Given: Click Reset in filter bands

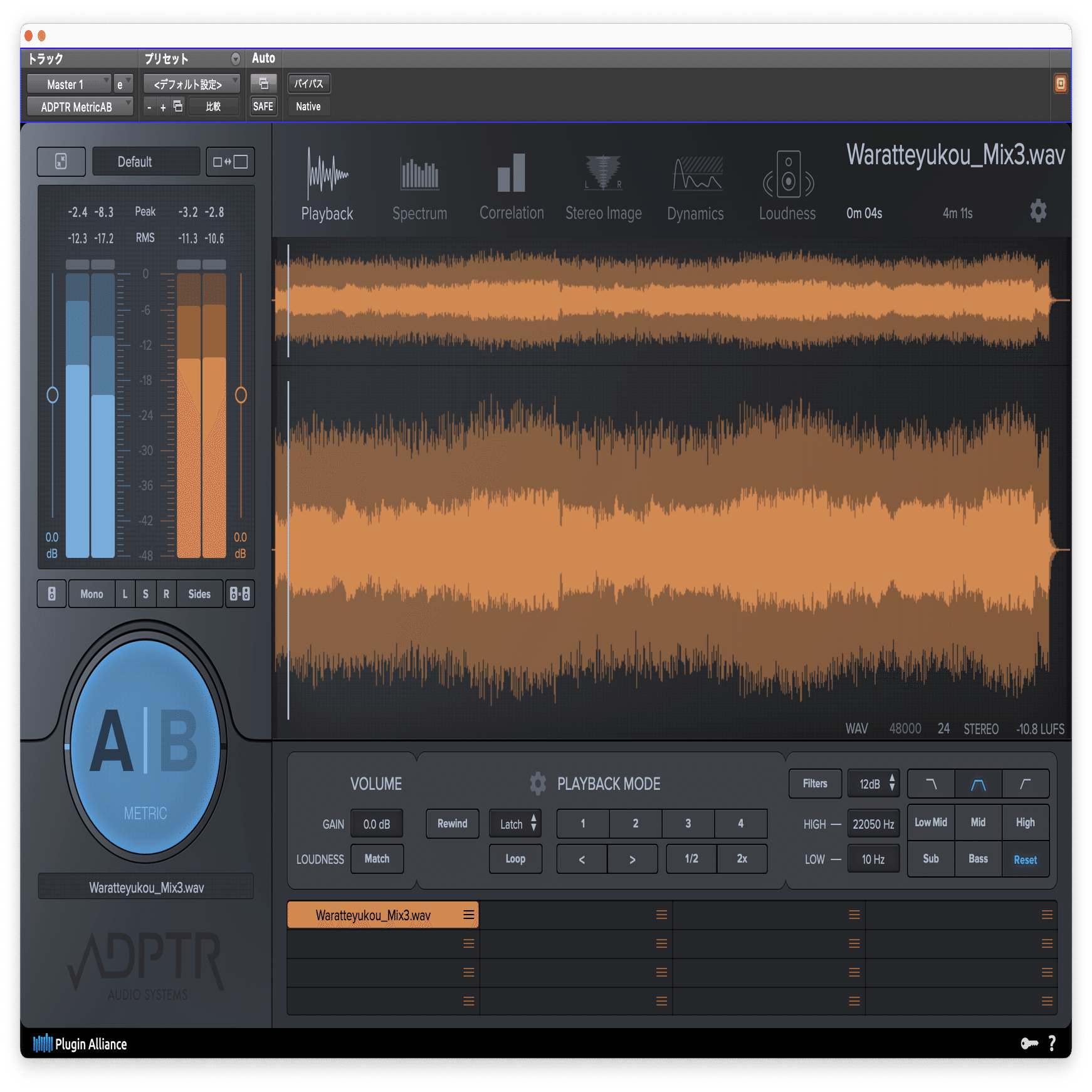Looking at the screenshot, I should [x=1026, y=859].
